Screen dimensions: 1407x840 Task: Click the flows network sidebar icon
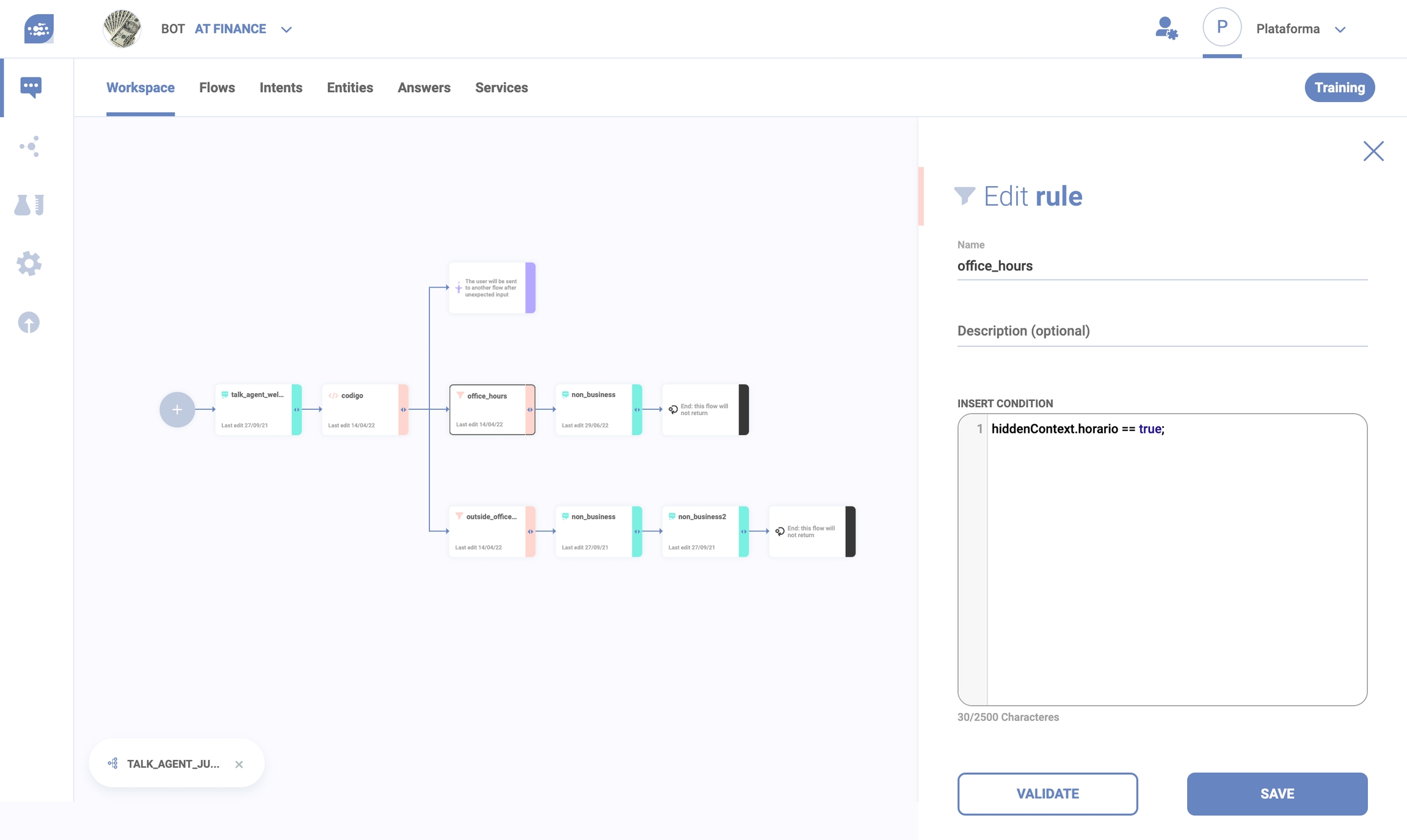click(x=29, y=146)
